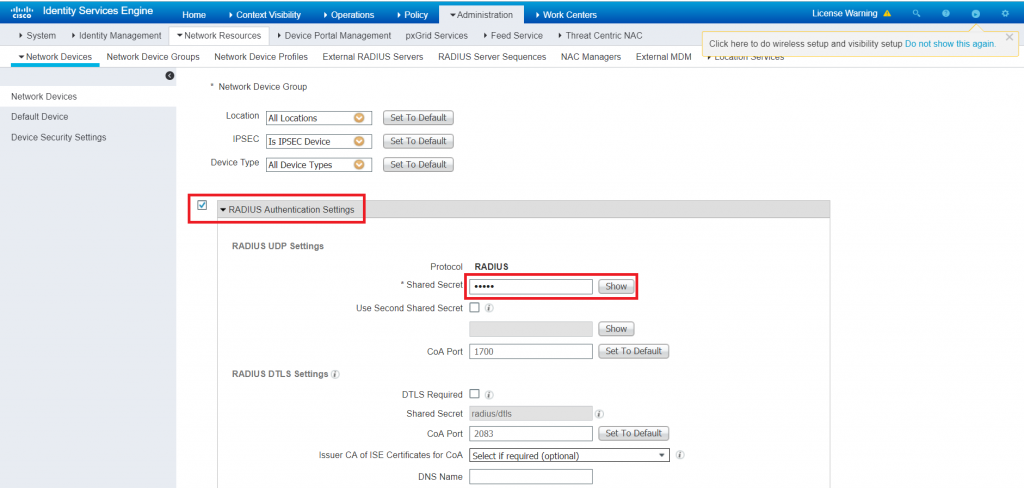Toggle the RADIUS Authentication Settings checkbox

[x=202, y=206]
